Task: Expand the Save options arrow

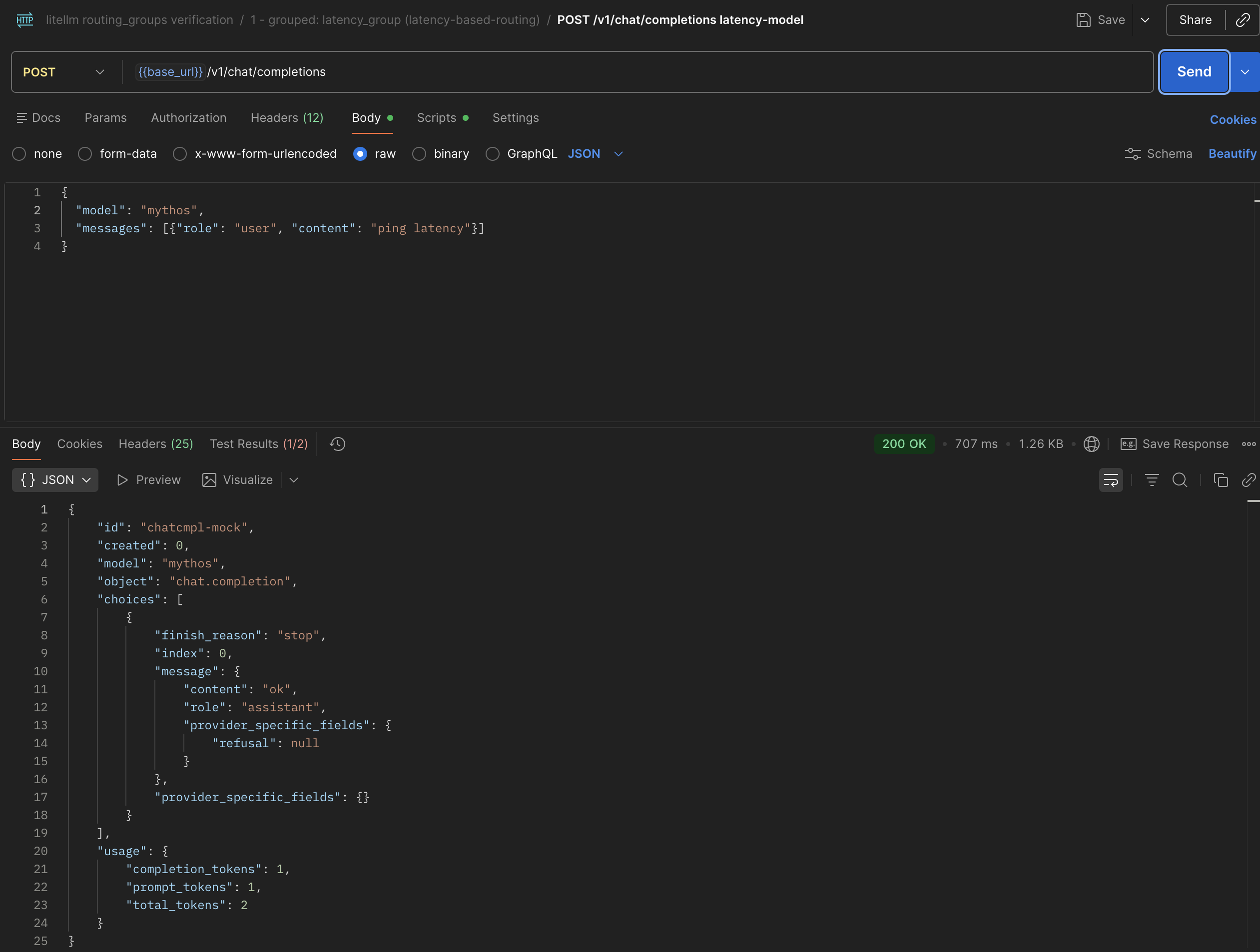Action: point(1145,20)
